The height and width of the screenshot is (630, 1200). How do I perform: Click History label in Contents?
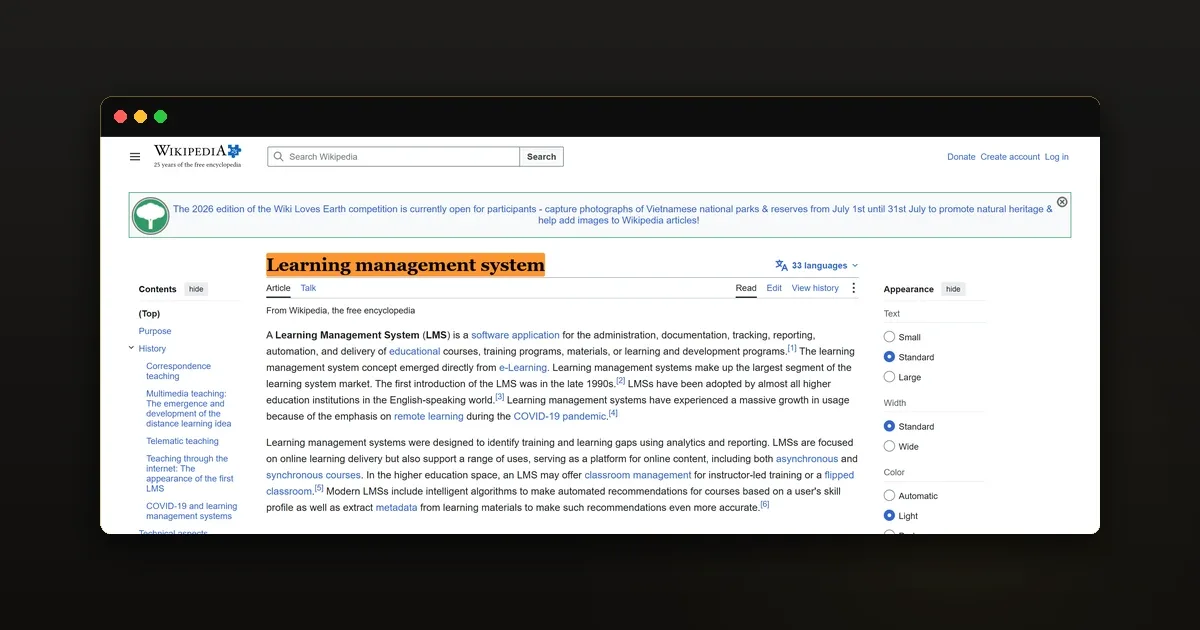coord(152,349)
